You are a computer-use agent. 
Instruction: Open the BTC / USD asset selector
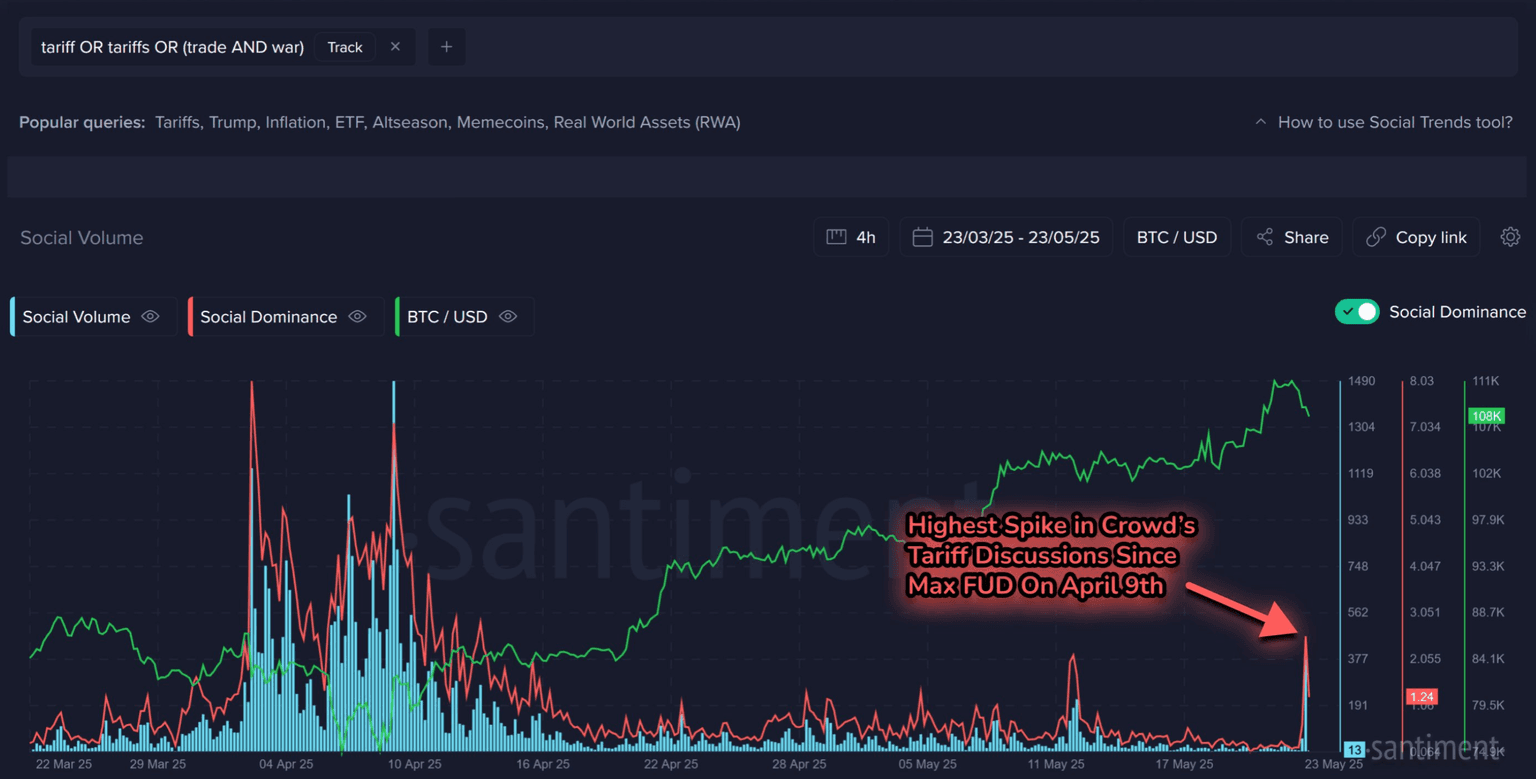pyautogui.click(x=1176, y=237)
